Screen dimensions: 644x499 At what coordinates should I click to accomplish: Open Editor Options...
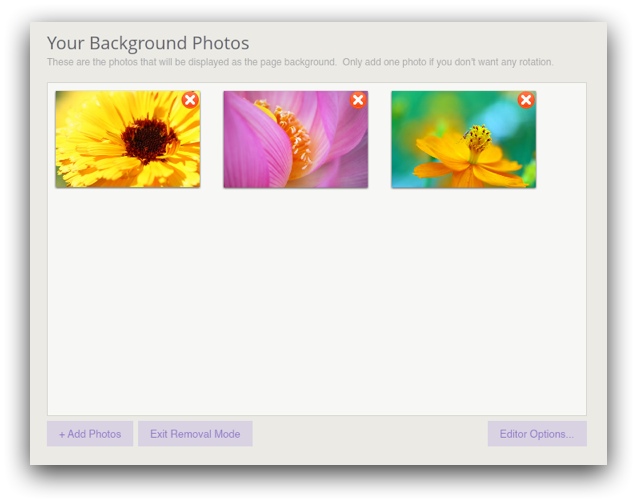pyautogui.click(x=537, y=434)
